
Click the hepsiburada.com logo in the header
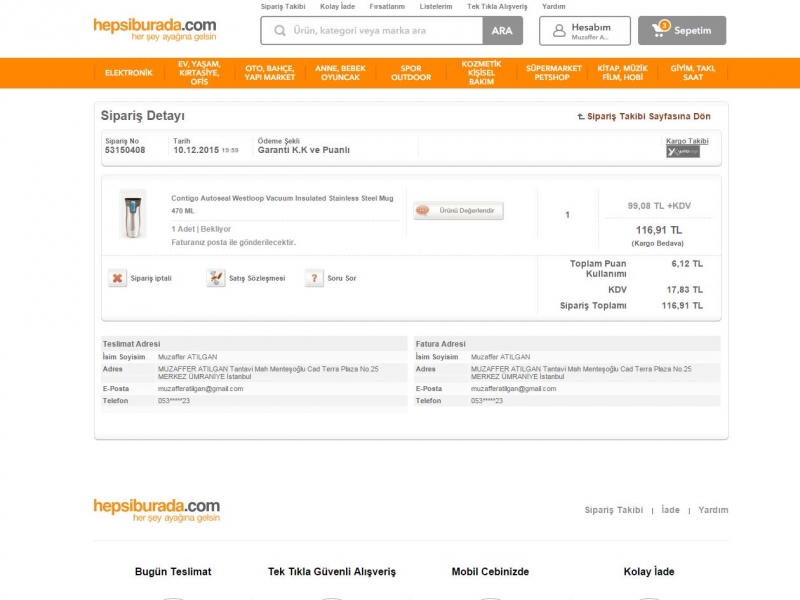(155, 30)
